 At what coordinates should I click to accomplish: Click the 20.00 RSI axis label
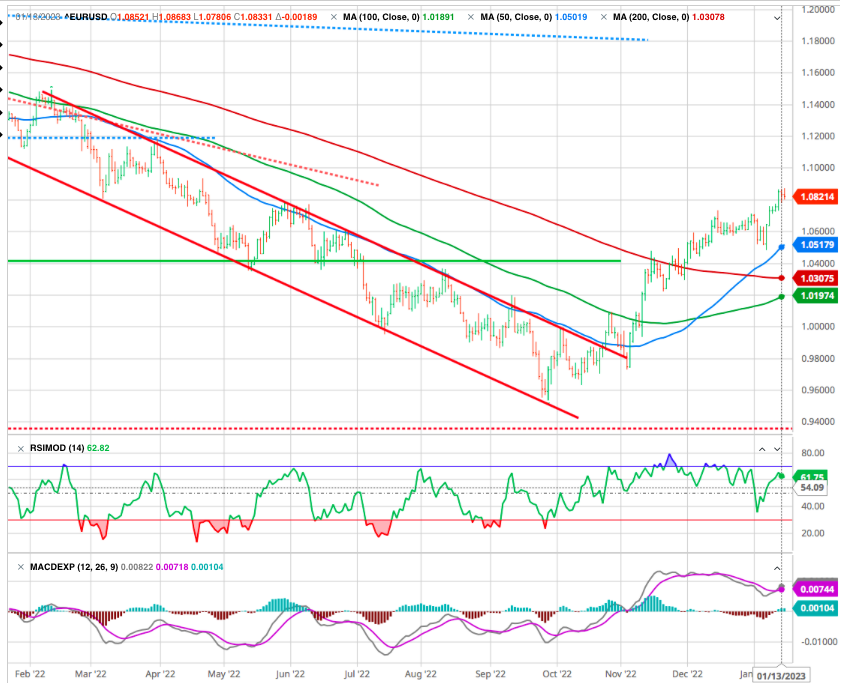(x=813, y=534)
